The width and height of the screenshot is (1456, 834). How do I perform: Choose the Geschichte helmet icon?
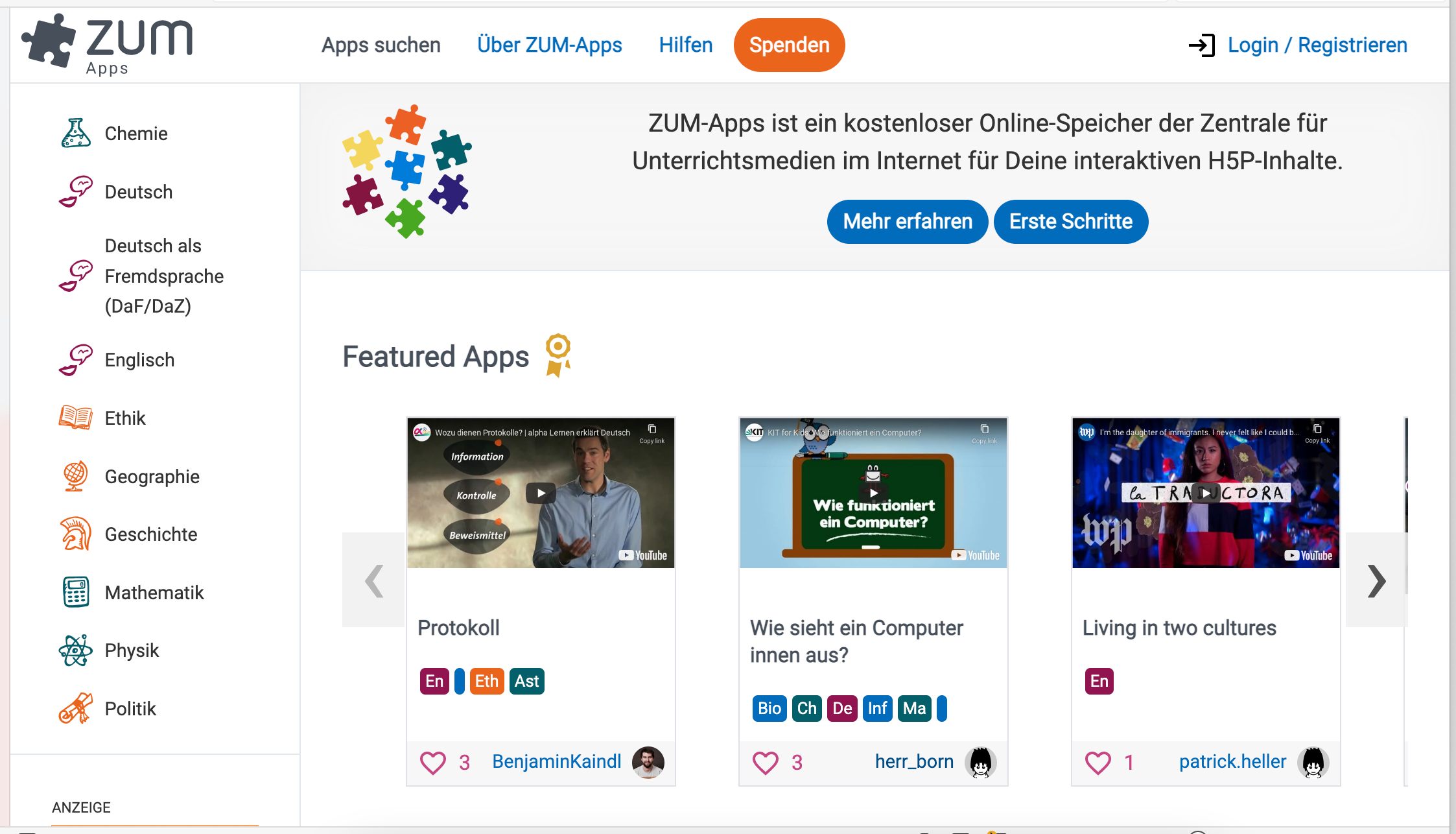76,534
